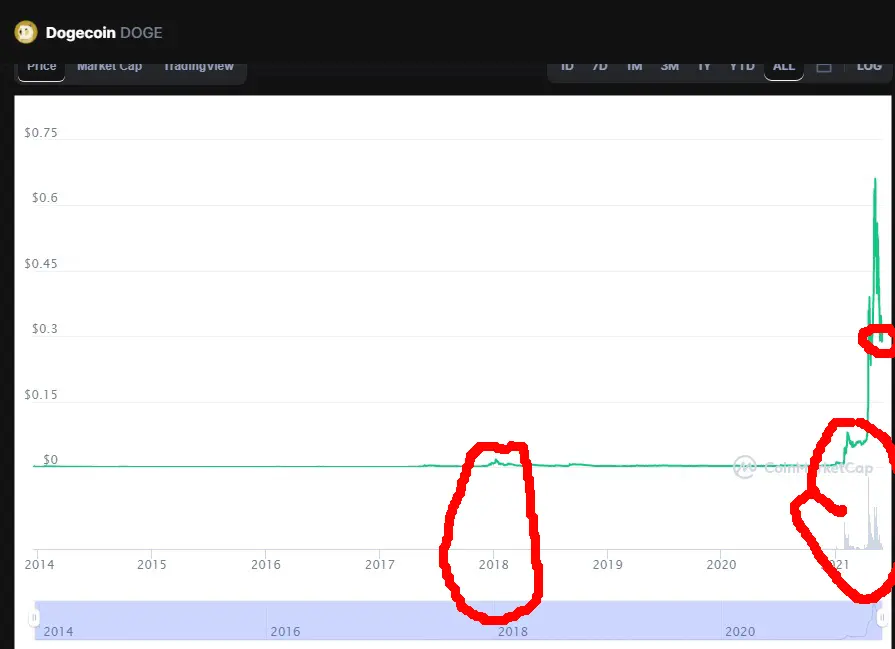Viewport: 895px width, 649px height.
Task: Click the 2016 label in the range navigator
Action: pyautogui.click(x=284, y=631)
